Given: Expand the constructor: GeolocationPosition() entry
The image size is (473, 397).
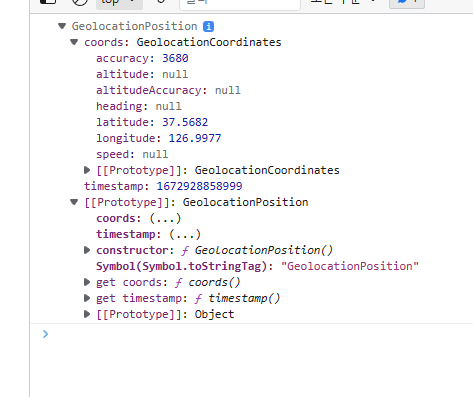Looking at the screenshot, I should pyautogui.click(x=87, y=250).
